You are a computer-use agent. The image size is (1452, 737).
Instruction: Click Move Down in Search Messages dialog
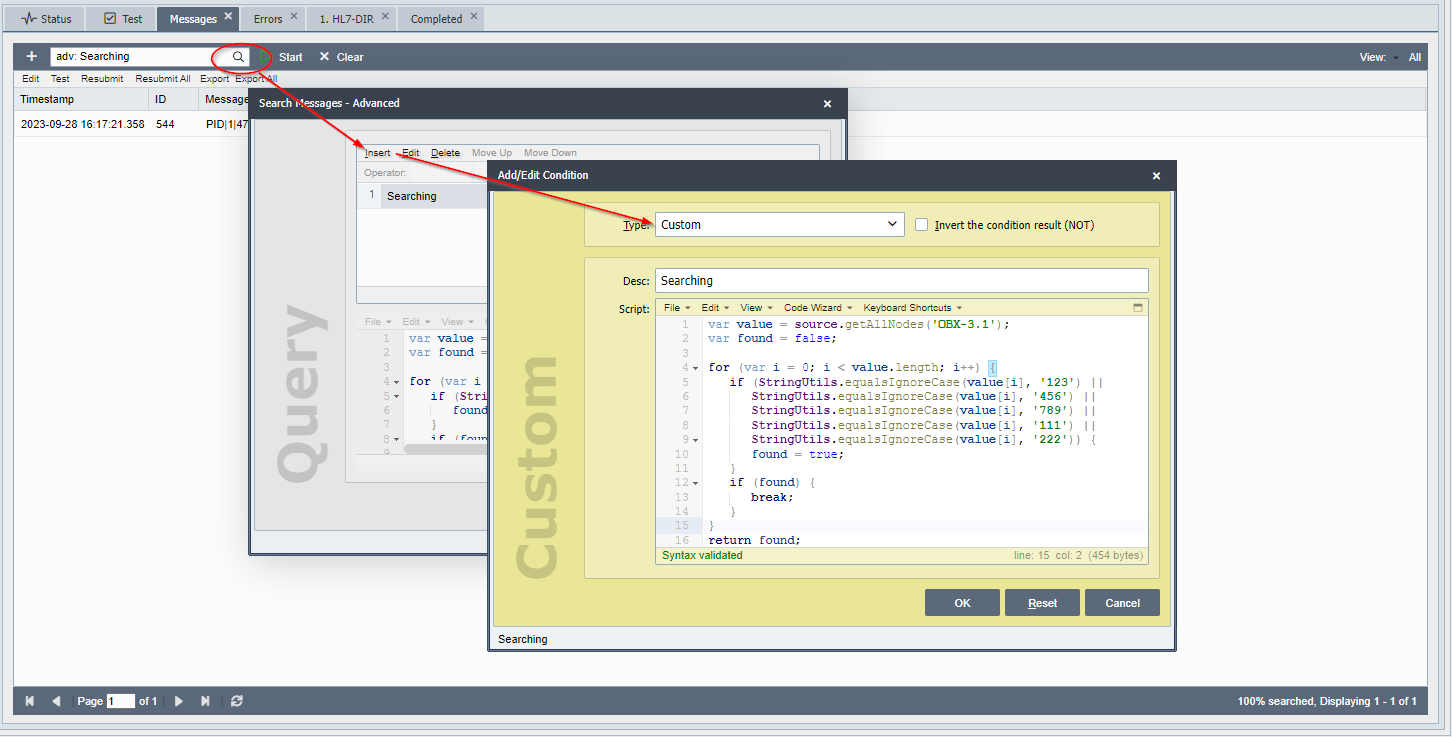(550, 153)
